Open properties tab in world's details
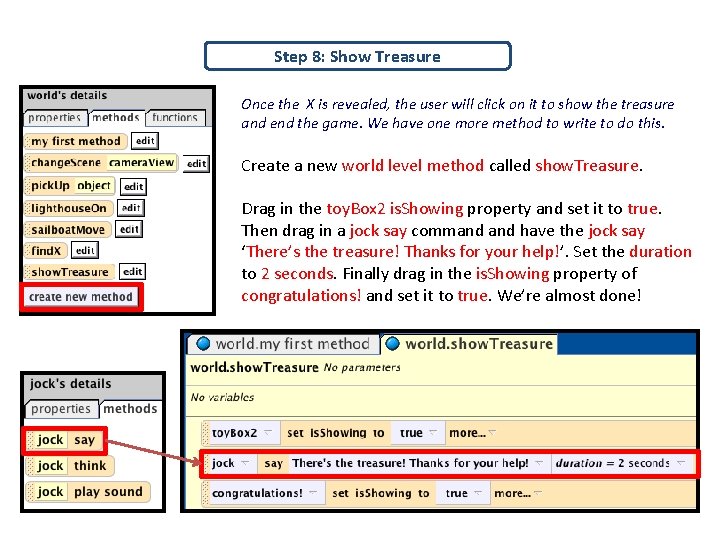This screenshot has width=720, height=540. coord(54,118)
